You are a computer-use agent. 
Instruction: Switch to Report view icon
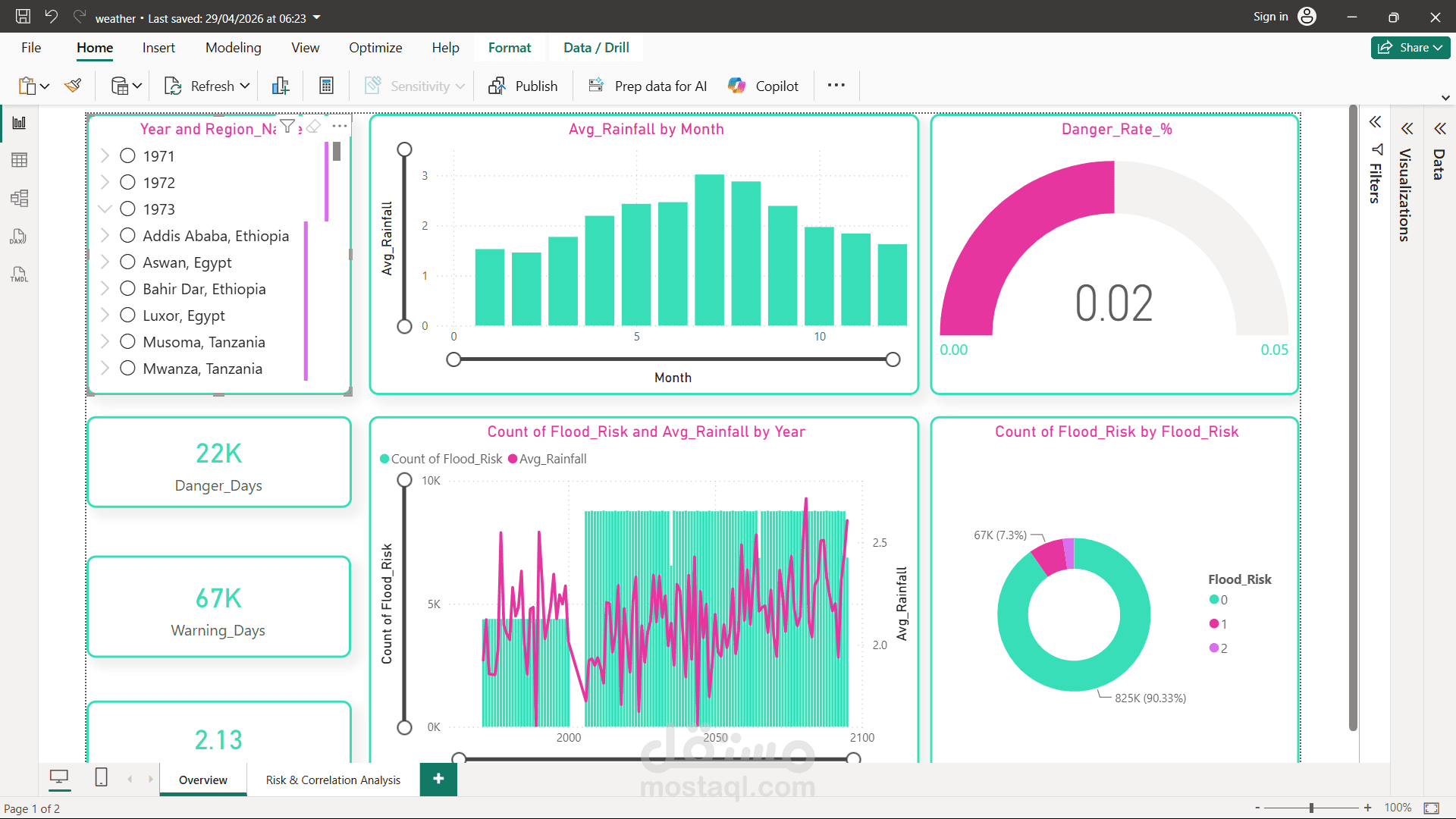[x=20, y=123]
